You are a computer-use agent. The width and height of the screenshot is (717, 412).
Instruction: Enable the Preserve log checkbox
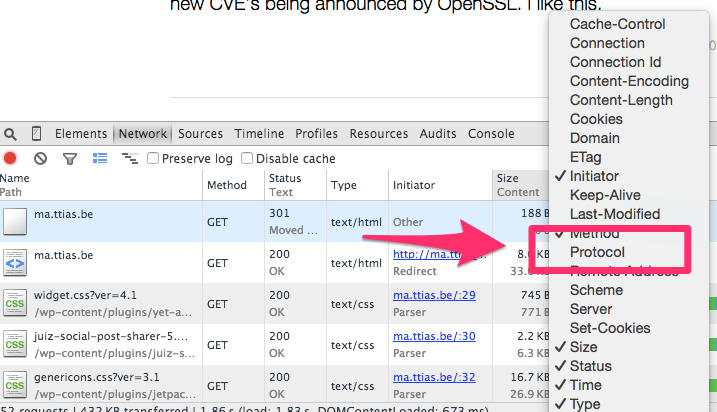(x=153, y=158)
